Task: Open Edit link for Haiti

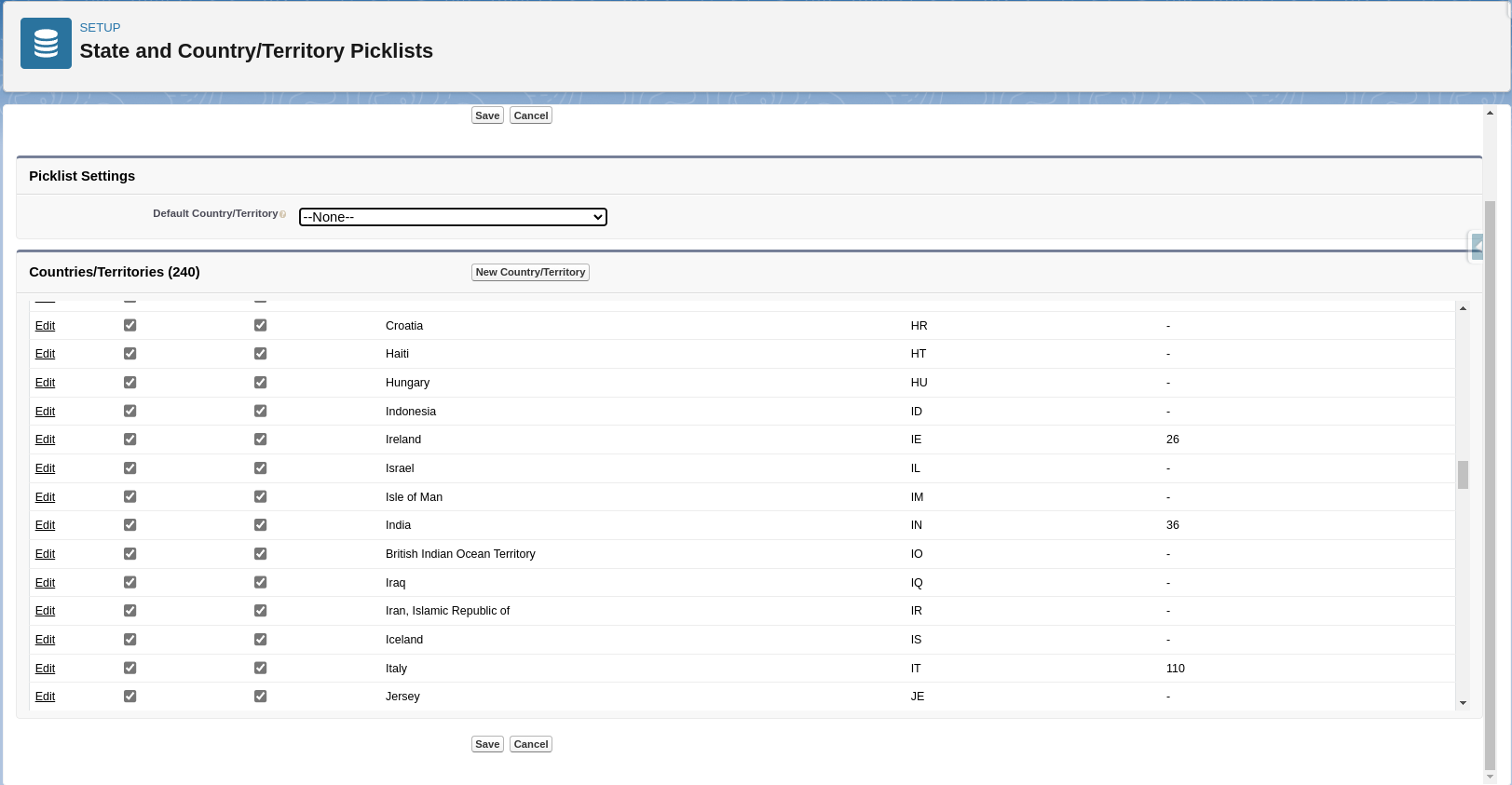Action: click(x=45, y=354)
